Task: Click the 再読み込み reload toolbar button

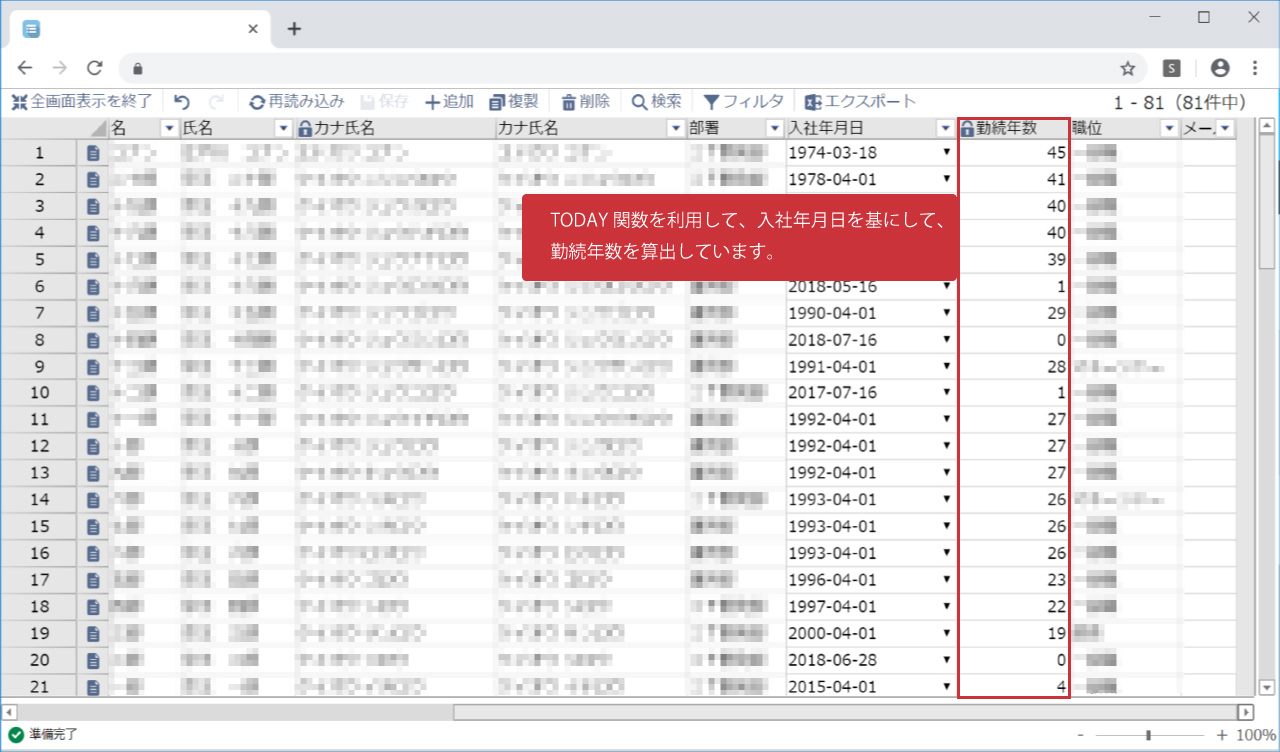Action: [x=297, y=101]
